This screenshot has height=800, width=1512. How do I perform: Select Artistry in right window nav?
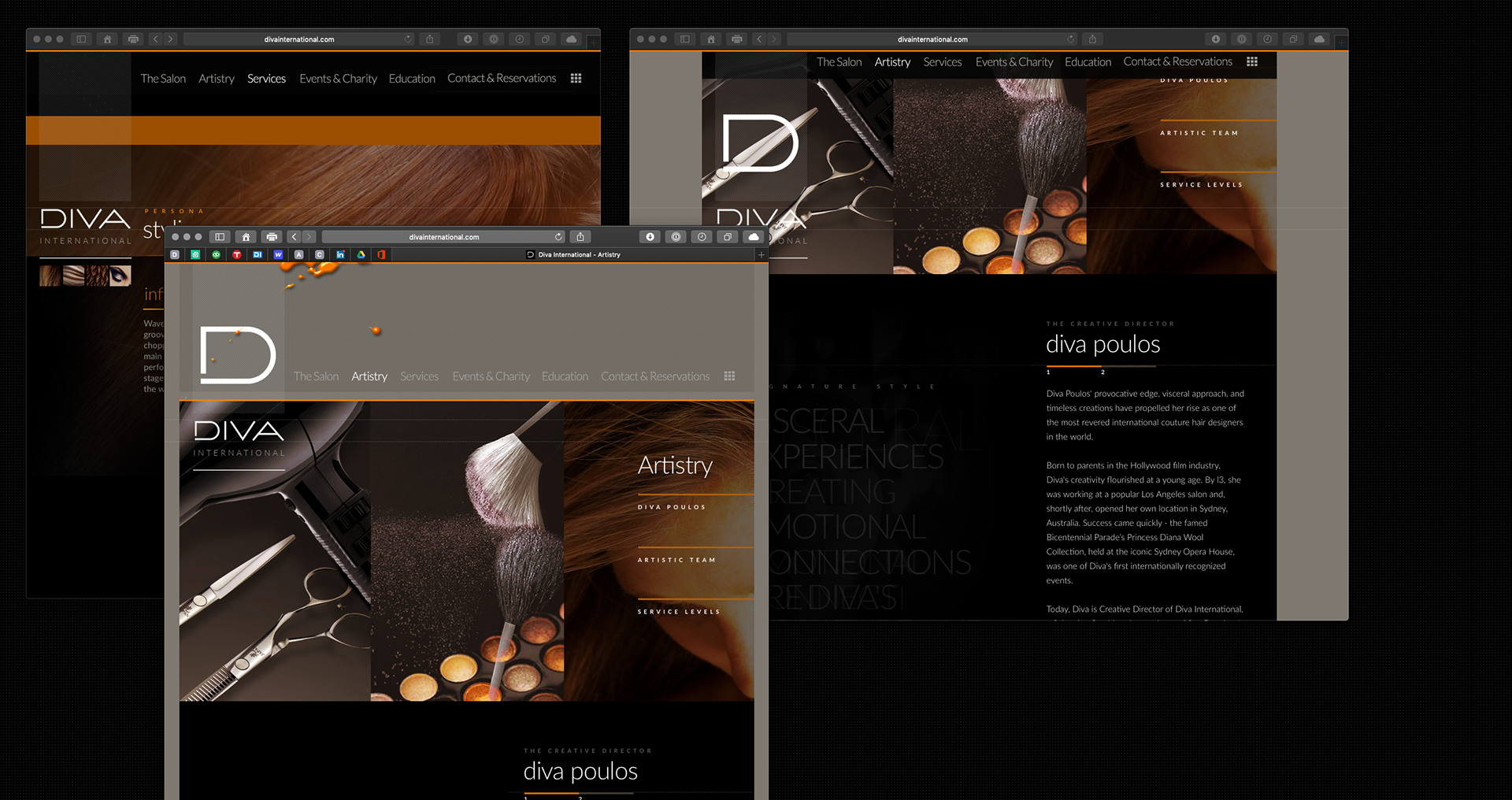click(x=892, y=62)
